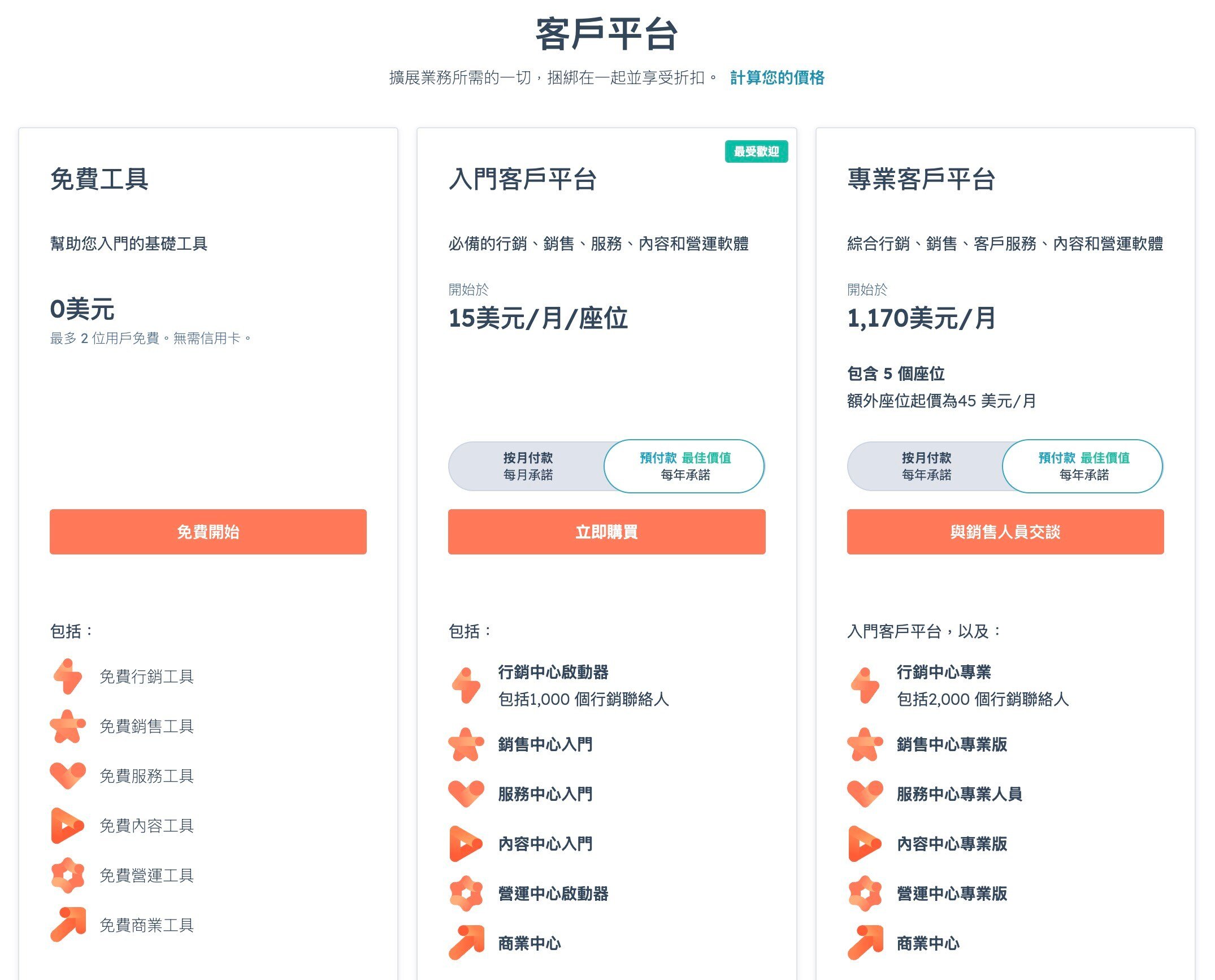Viewport: 1215px width, 980px height.
Task: Select the 營運中心啟動器 gear icon
Action: click(x=466, y=895)
